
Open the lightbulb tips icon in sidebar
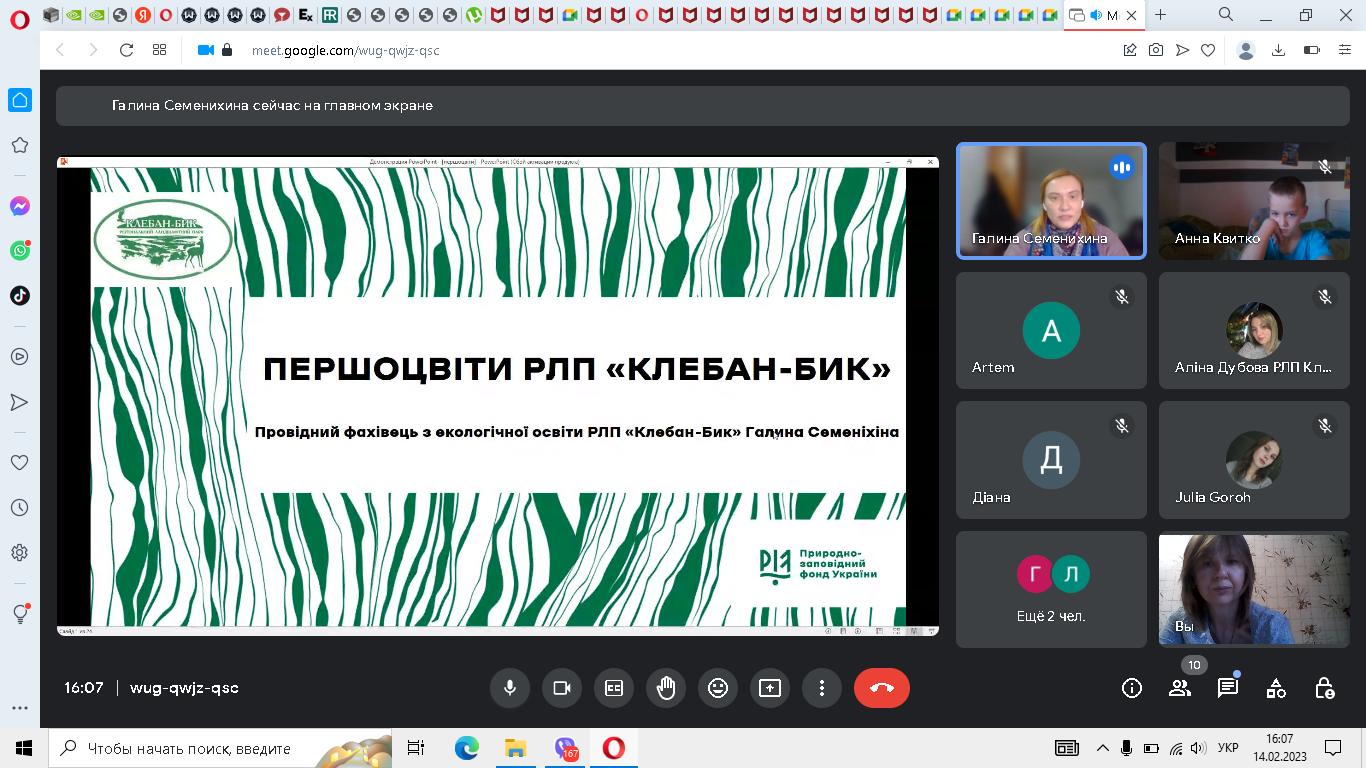tap(19, 613)
